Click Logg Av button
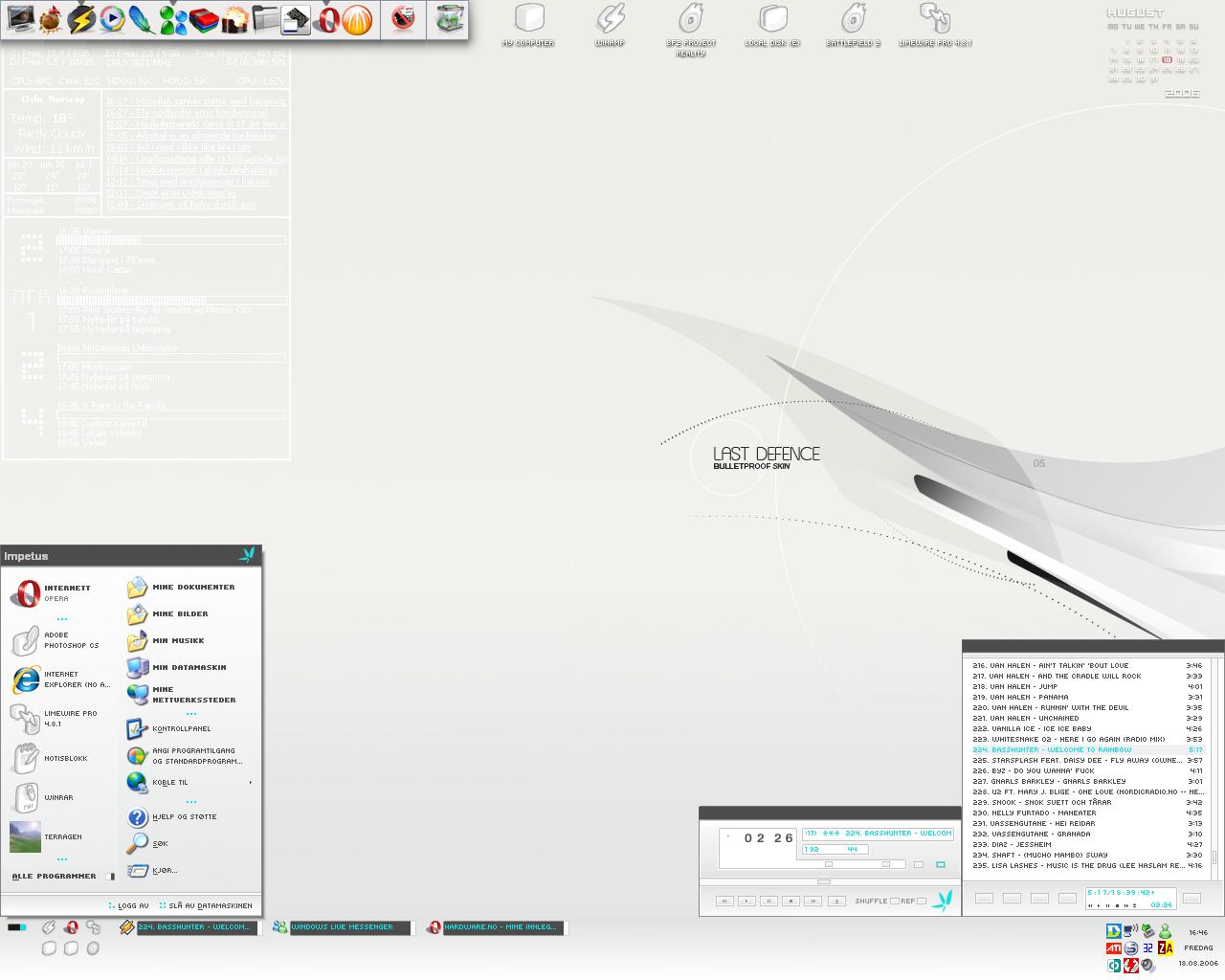Screen dimensions: 1225x980 point(130,905)
